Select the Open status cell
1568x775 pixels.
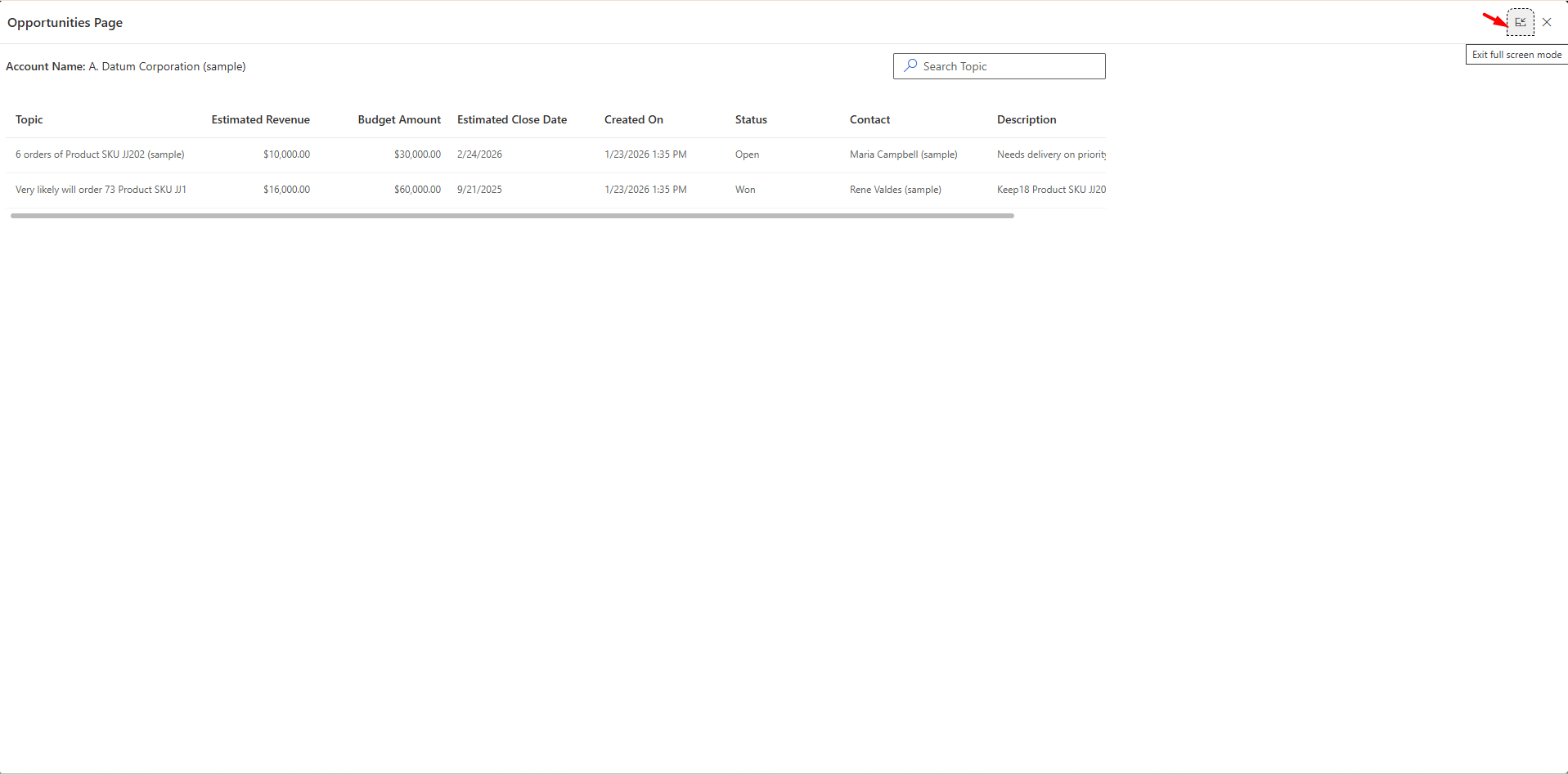tap(747, 155)
